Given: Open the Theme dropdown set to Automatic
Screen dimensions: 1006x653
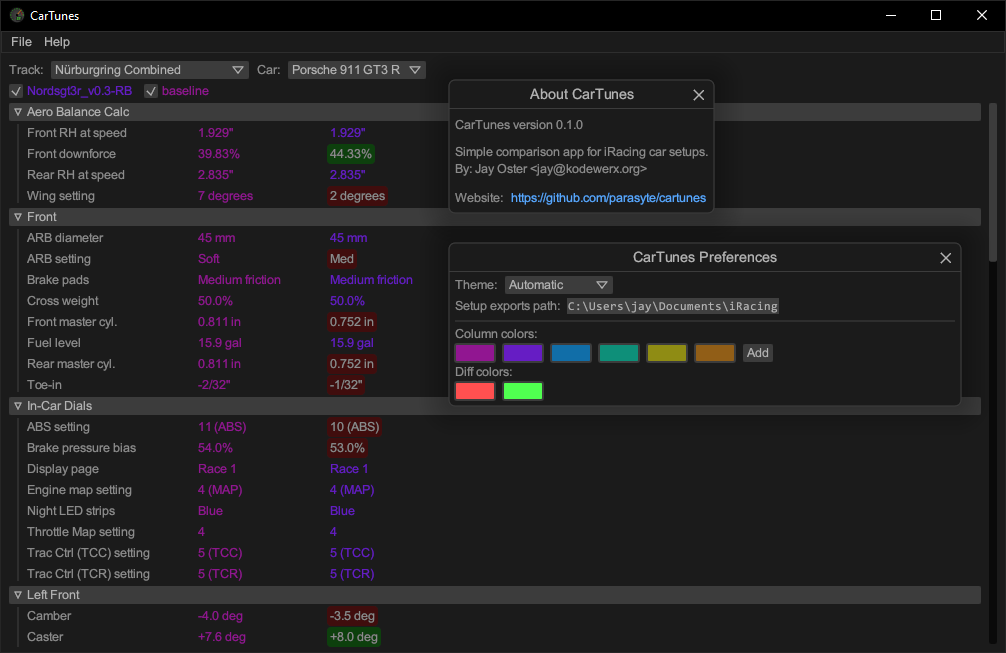Looking at the screenshot, I should [559, 285].
